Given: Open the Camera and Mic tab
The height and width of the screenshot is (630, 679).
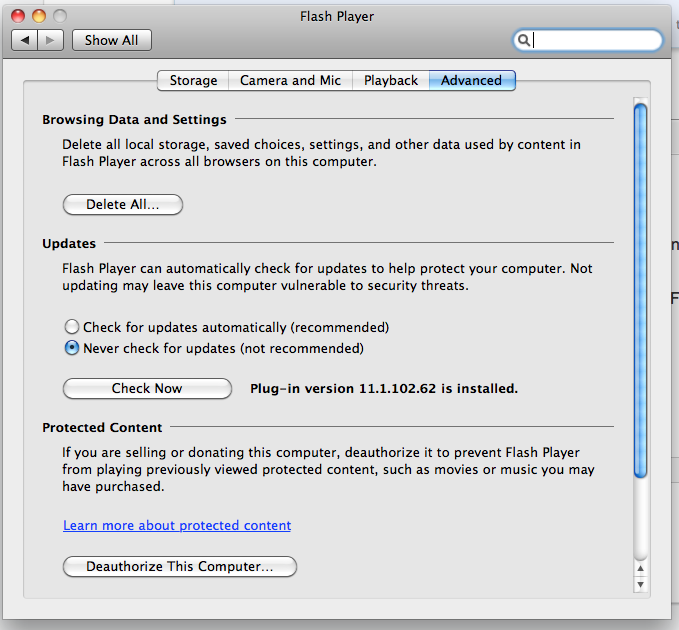Looking at the screenshot, I should (291, 81).
